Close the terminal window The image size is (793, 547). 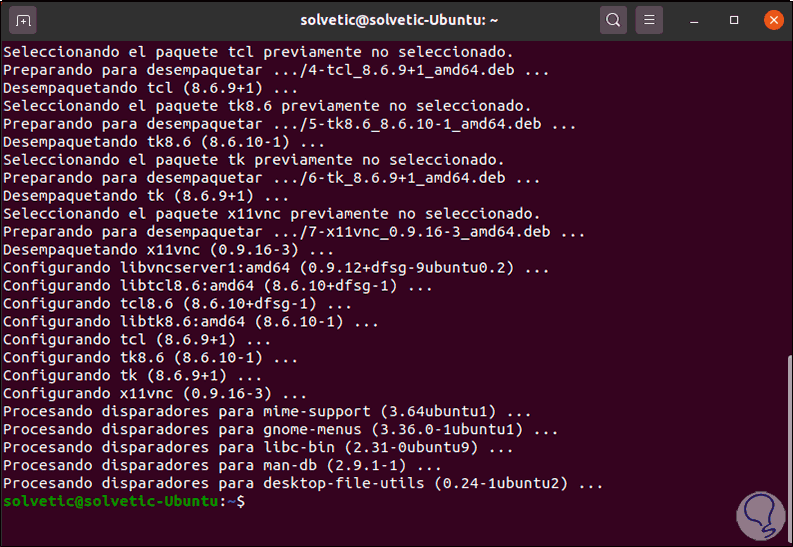772,19
